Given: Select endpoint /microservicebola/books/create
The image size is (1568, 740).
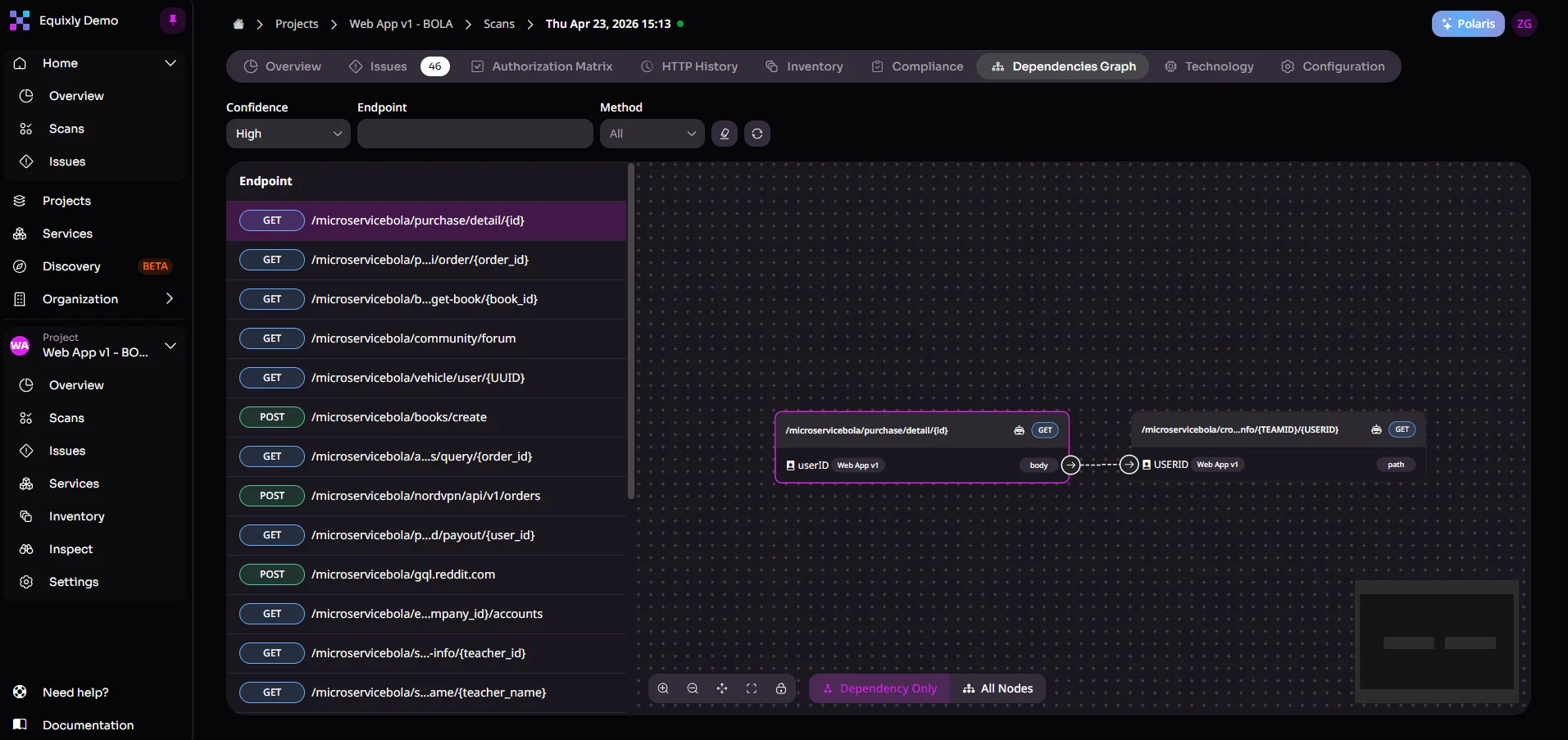Looking at the screenshot, I should point(426,417).
